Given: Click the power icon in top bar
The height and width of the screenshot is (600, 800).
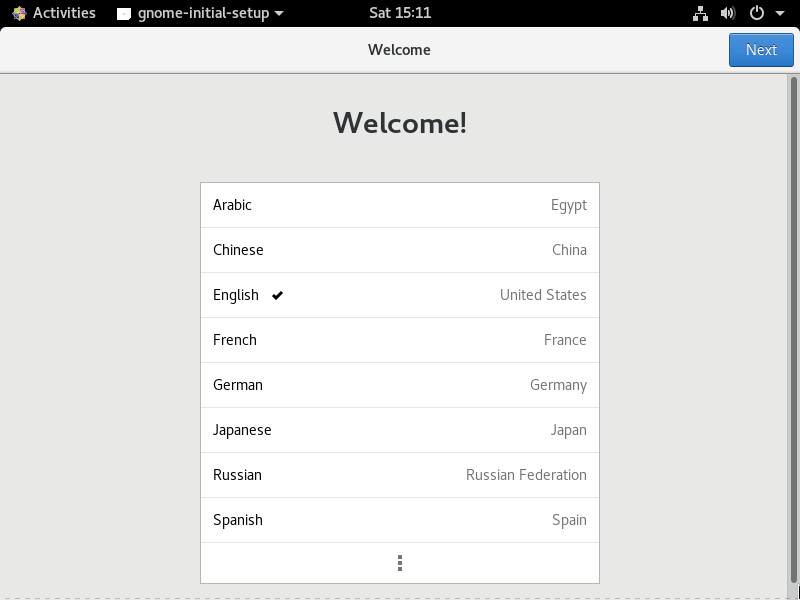Looking at the screenshot, I should point(756,13).
